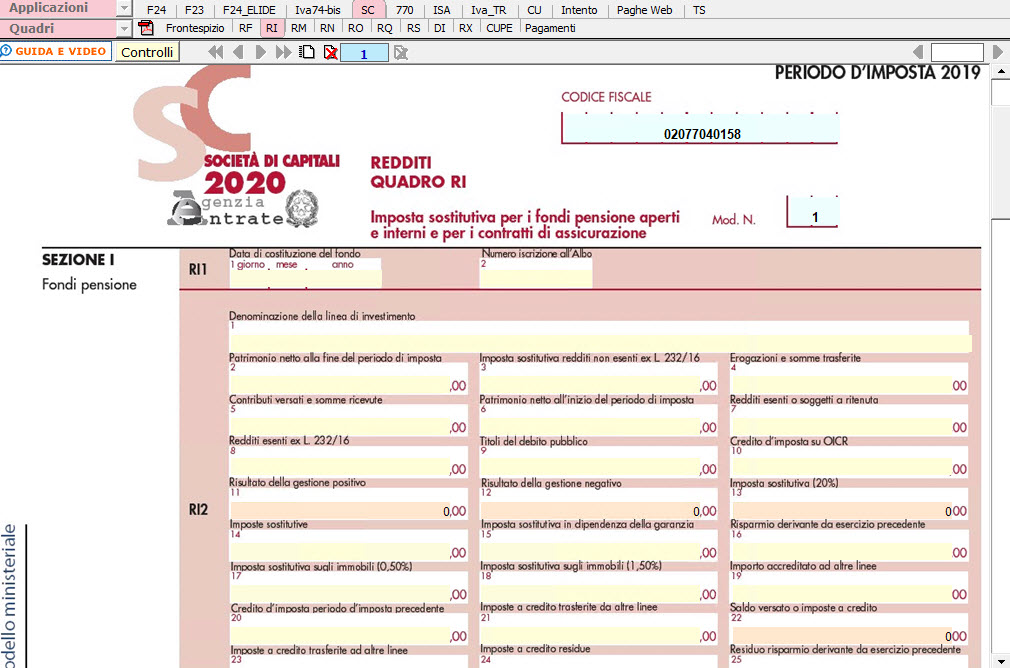Open the CU tab
The image size is (1010, 668).
click(x=534, y=10)
